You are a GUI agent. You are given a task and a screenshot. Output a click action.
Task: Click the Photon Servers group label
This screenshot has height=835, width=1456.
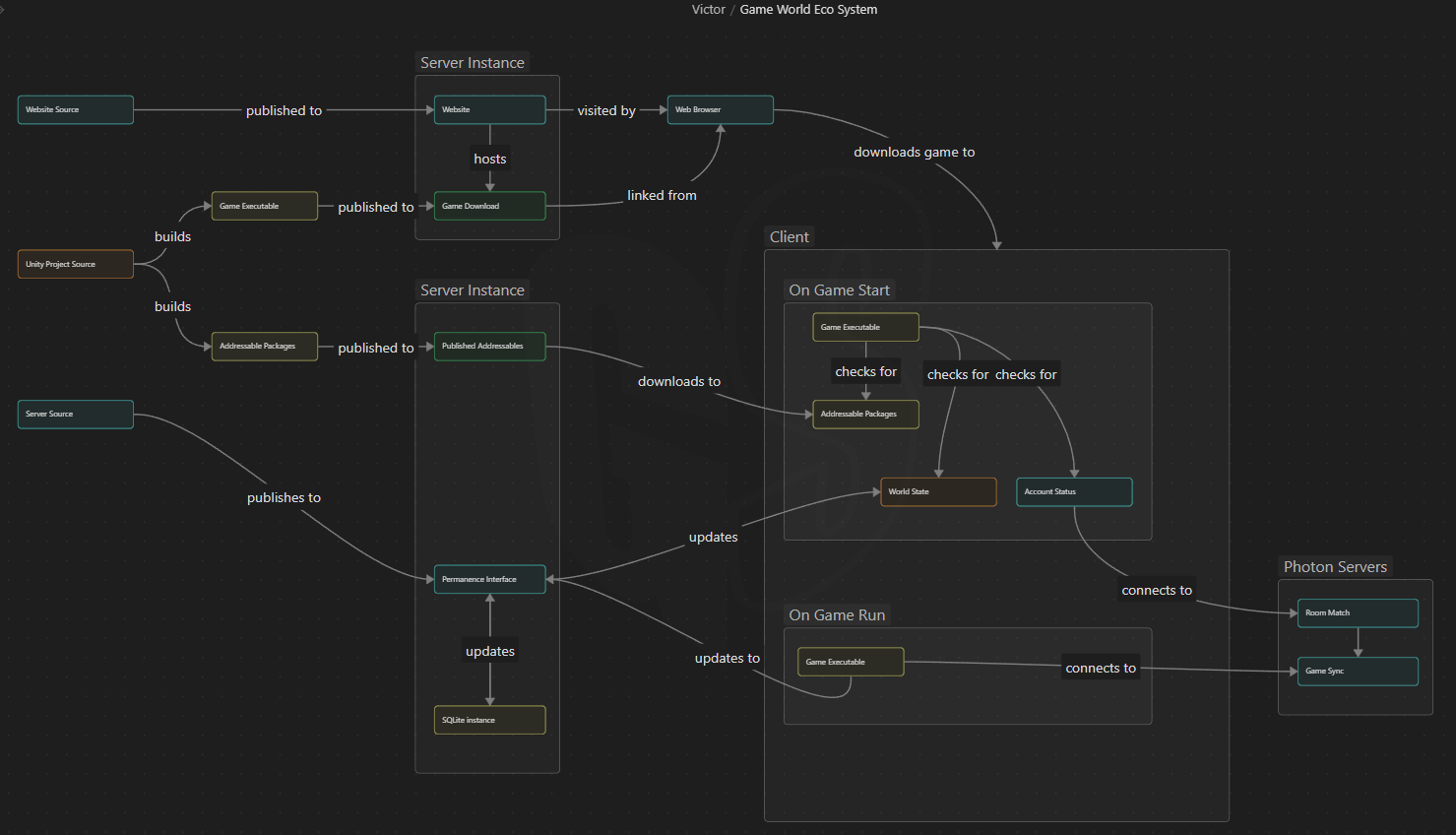[1335, 567]
